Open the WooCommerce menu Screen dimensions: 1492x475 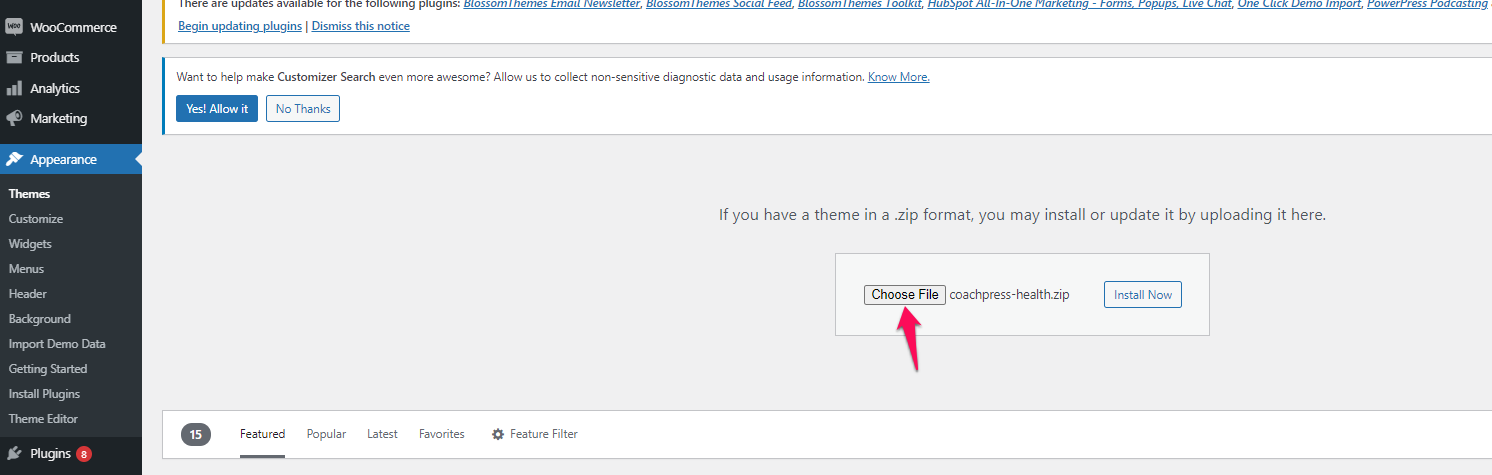[71, 27]
